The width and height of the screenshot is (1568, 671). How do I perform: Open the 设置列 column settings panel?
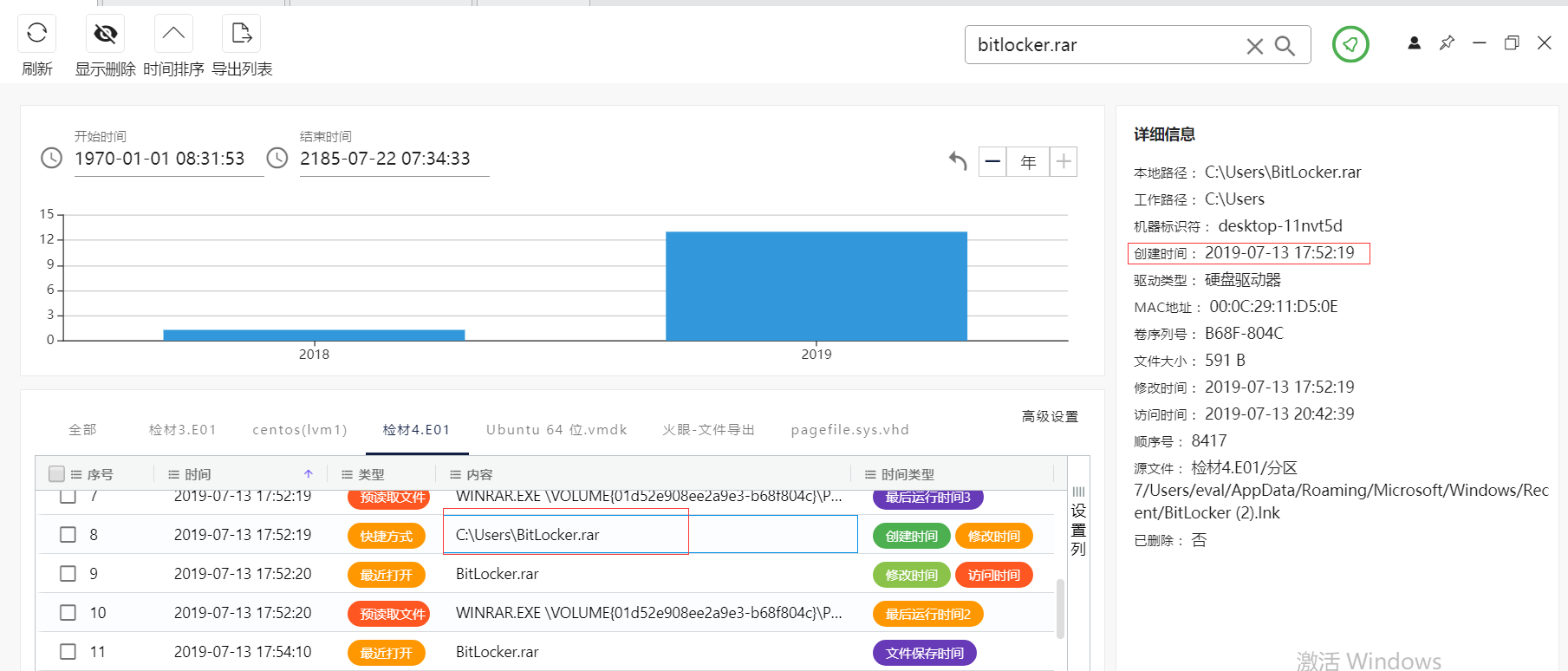pos(1078,522)
